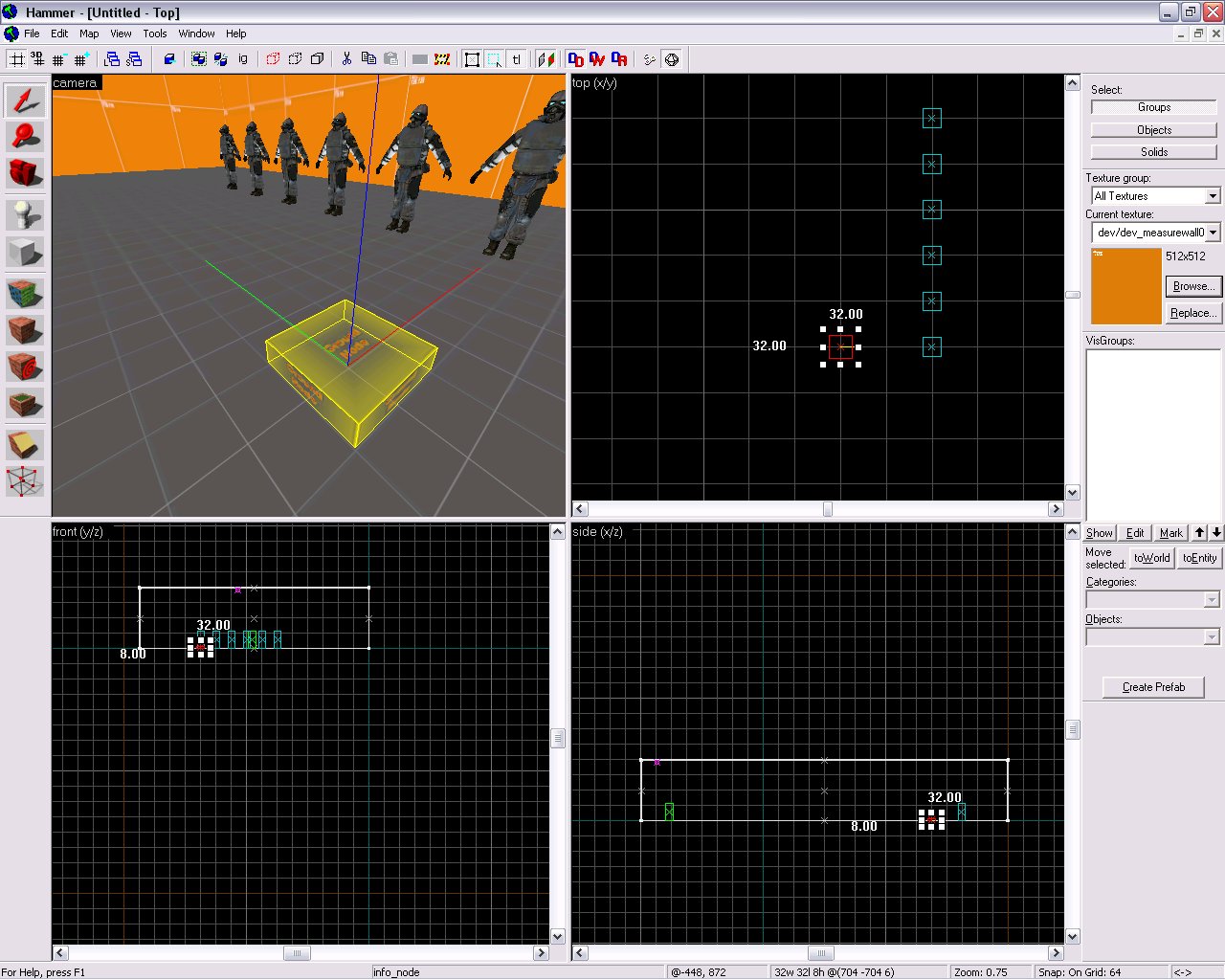The image size is (1225, 980).
Task: Toggle the 2D grid display
Action: tap(16, 59)
